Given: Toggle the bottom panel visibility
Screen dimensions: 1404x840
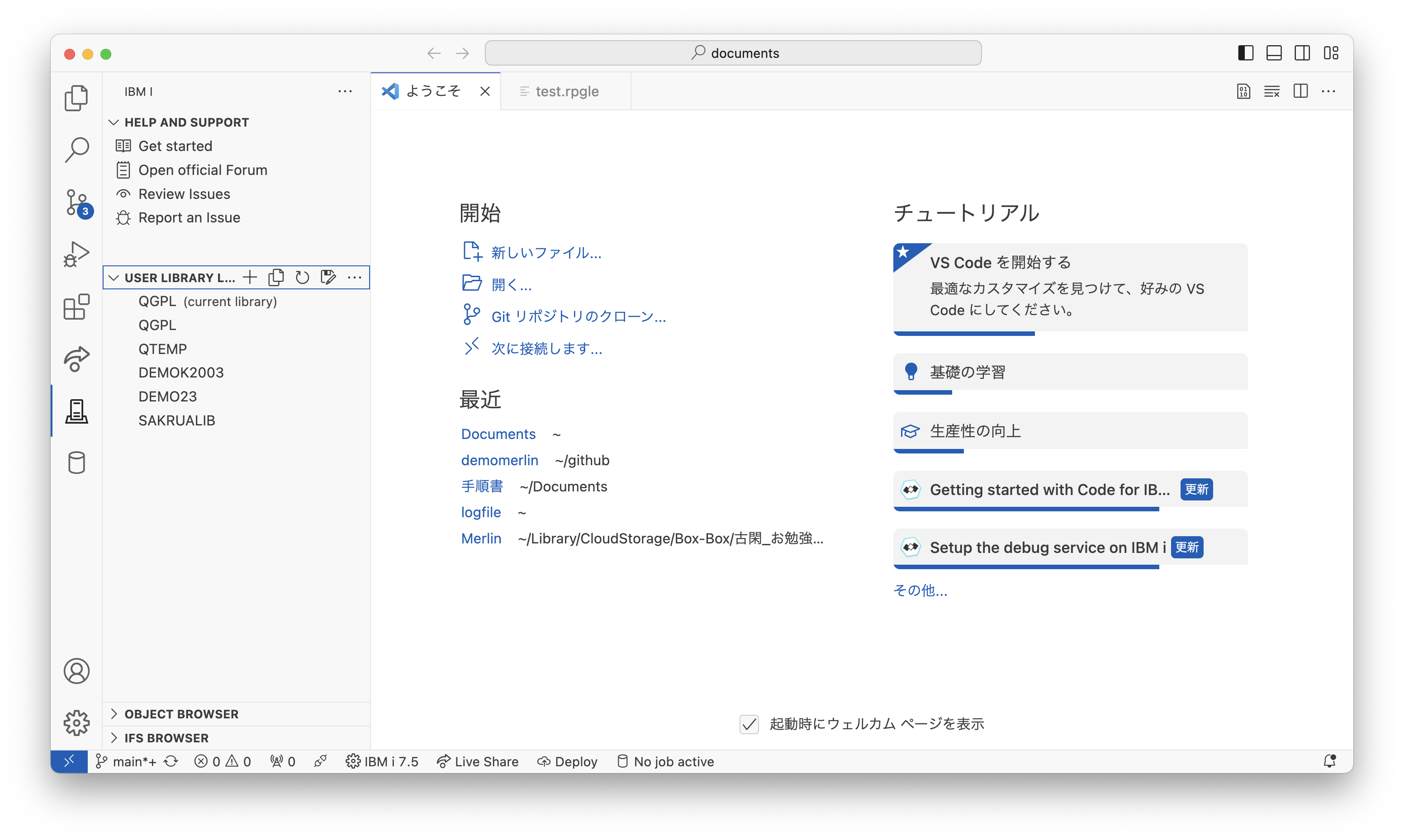Looking at the screenshot, I should coord(1274,53).
